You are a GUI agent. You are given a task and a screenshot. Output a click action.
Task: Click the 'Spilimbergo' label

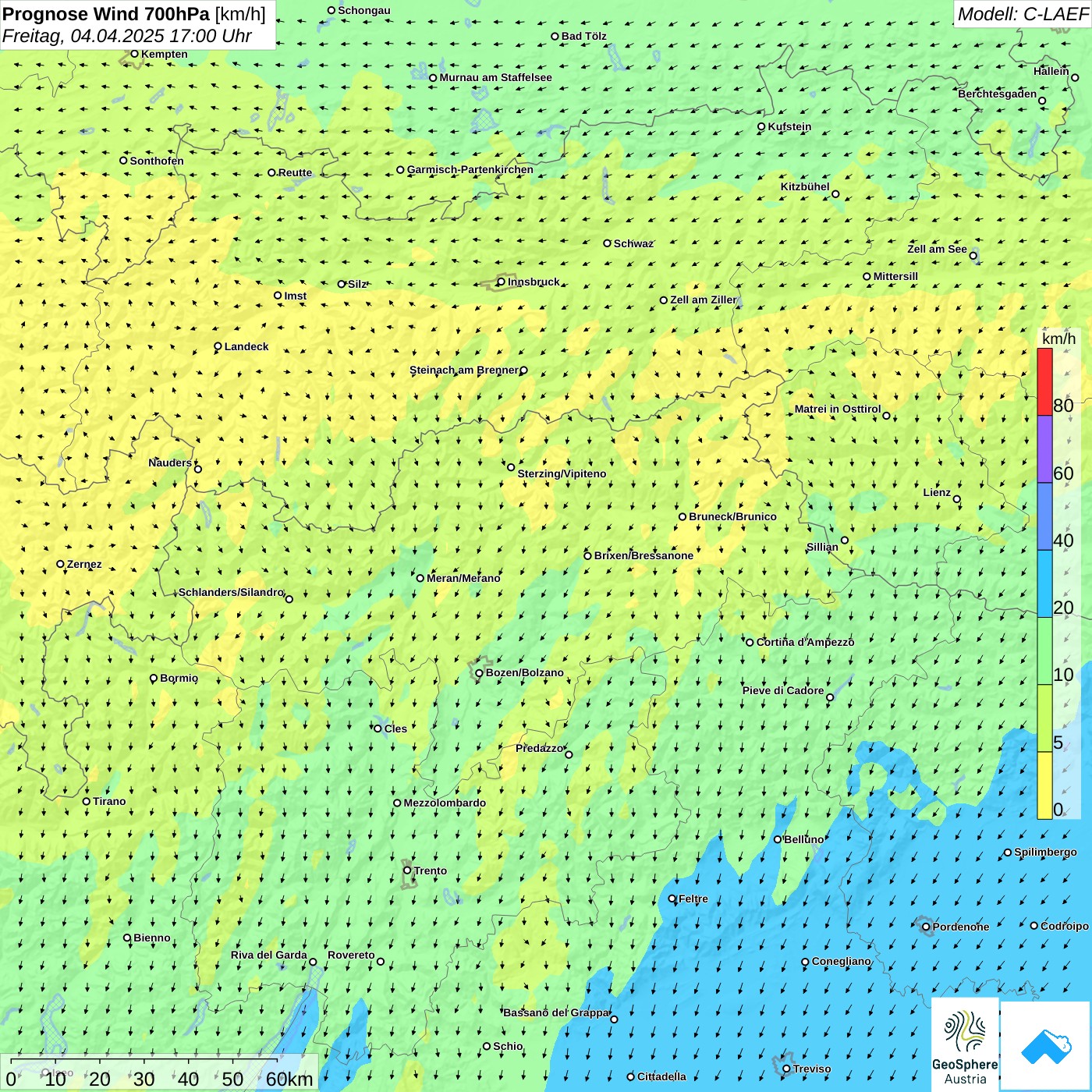pos(1045,852)
